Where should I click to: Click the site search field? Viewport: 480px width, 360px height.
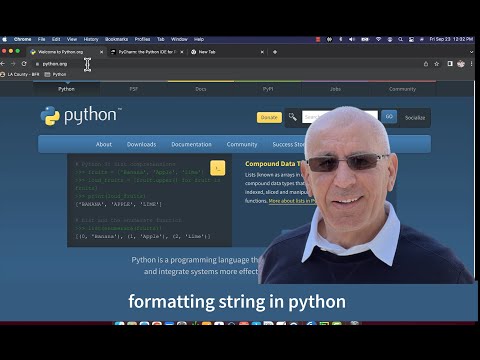tap(340, 117)
